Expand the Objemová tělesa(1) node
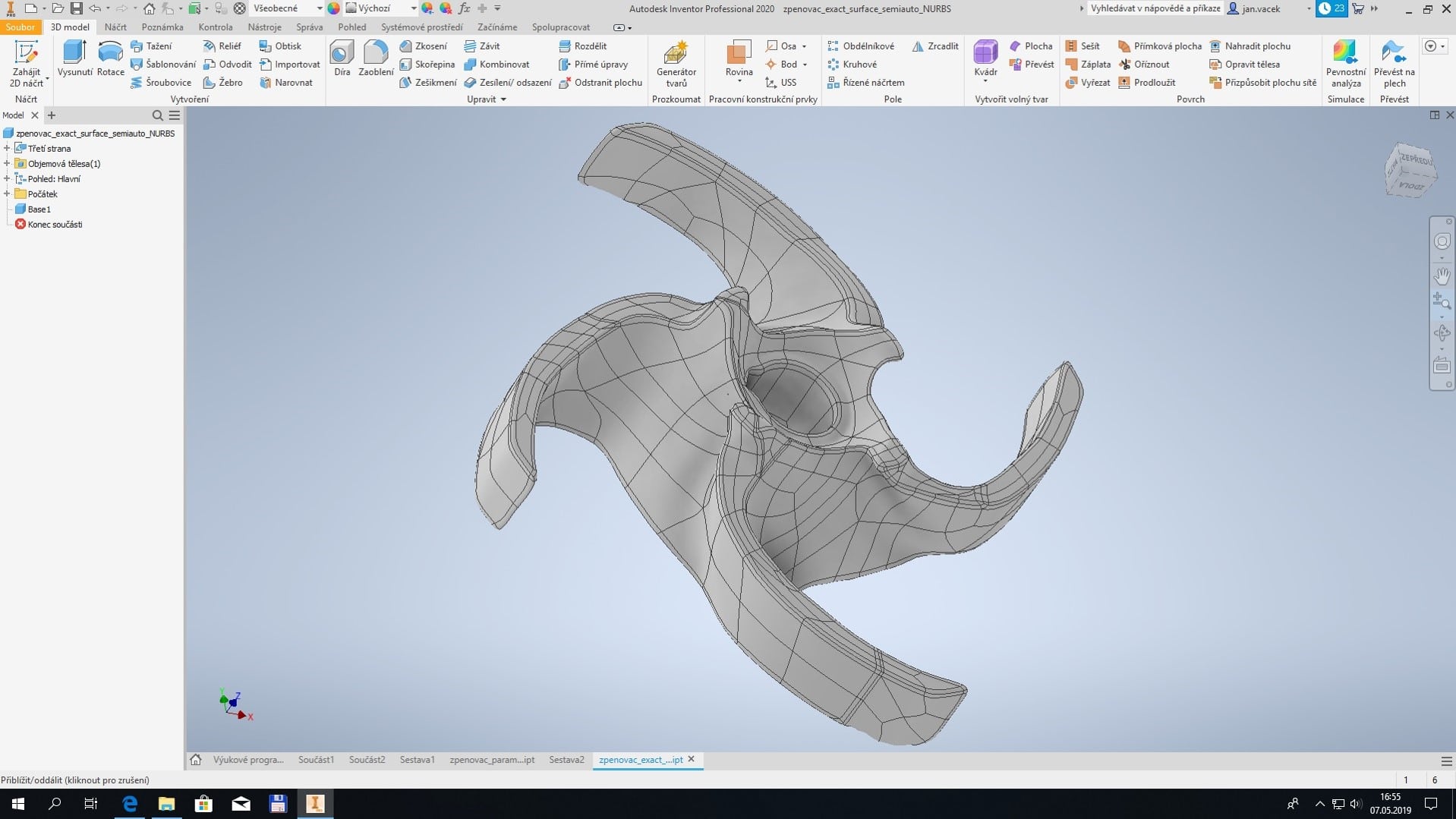This screenshot has width=1456, height=819. coord(7,164)
